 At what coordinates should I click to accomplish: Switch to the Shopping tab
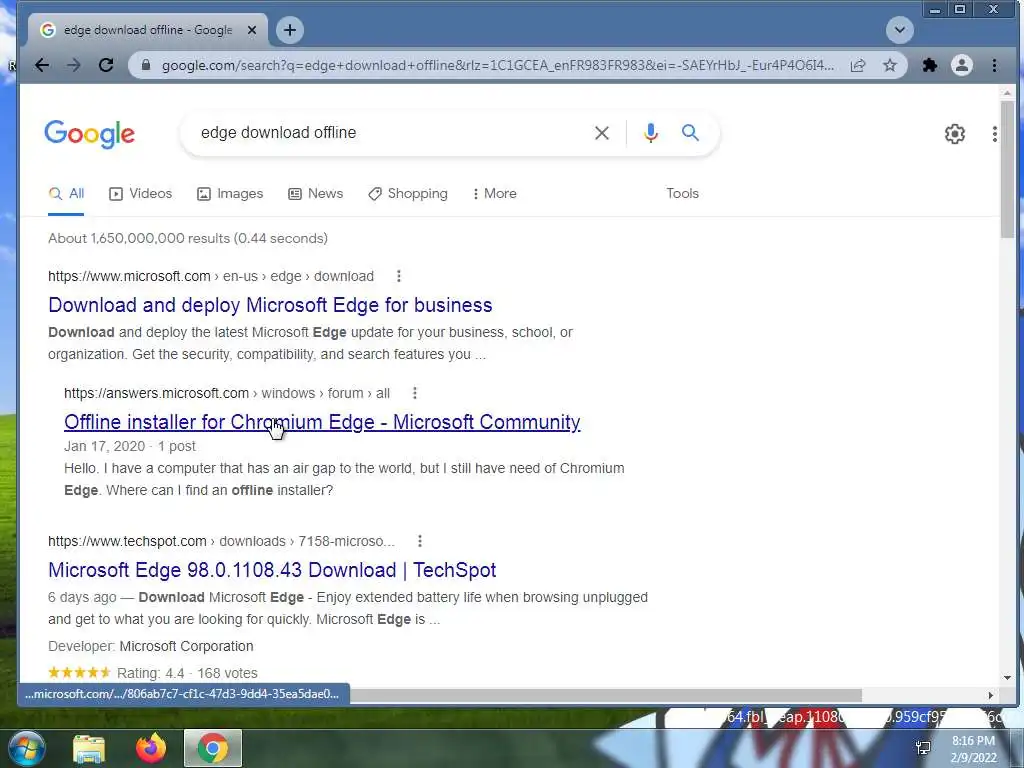408,194
